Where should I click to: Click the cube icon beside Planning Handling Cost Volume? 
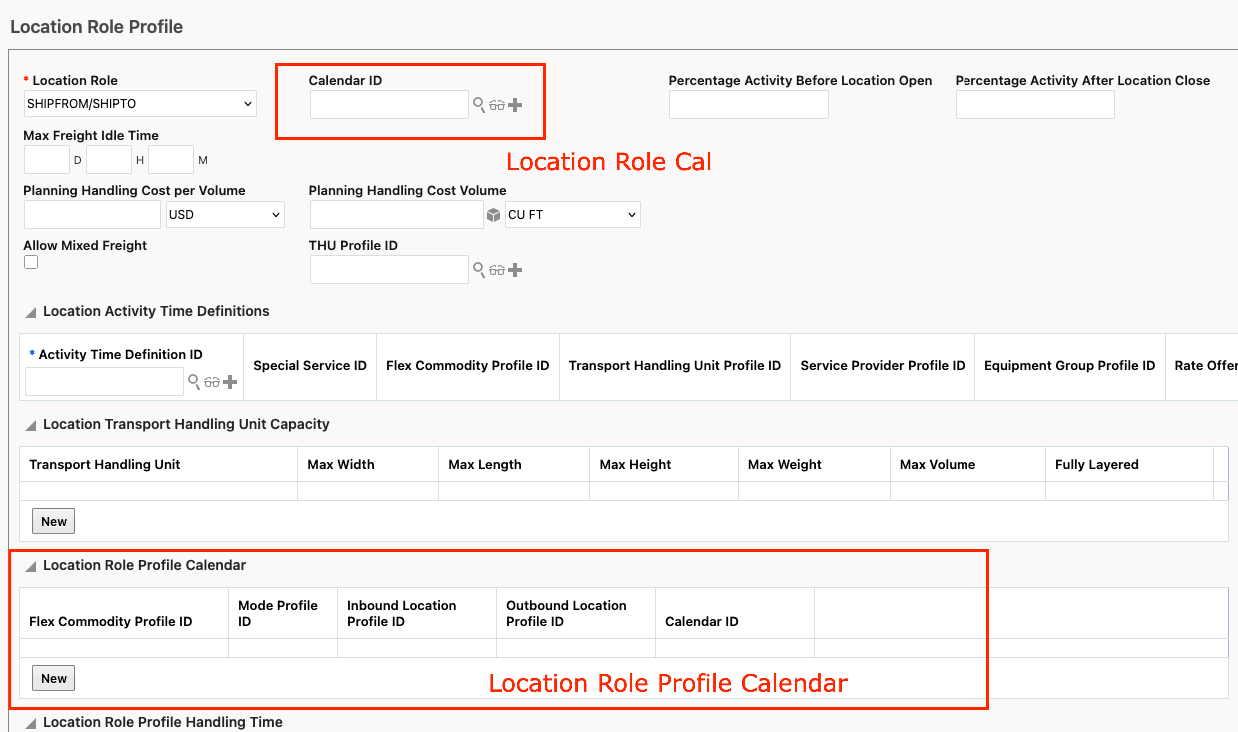pos(494,213)
